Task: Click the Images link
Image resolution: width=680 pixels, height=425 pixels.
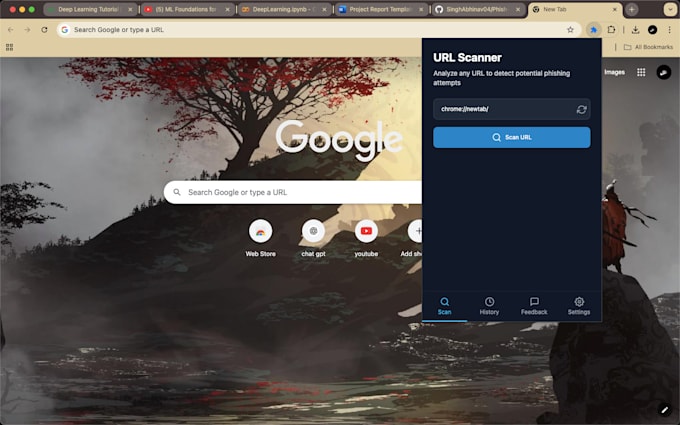Action: [x=615, y=72]
